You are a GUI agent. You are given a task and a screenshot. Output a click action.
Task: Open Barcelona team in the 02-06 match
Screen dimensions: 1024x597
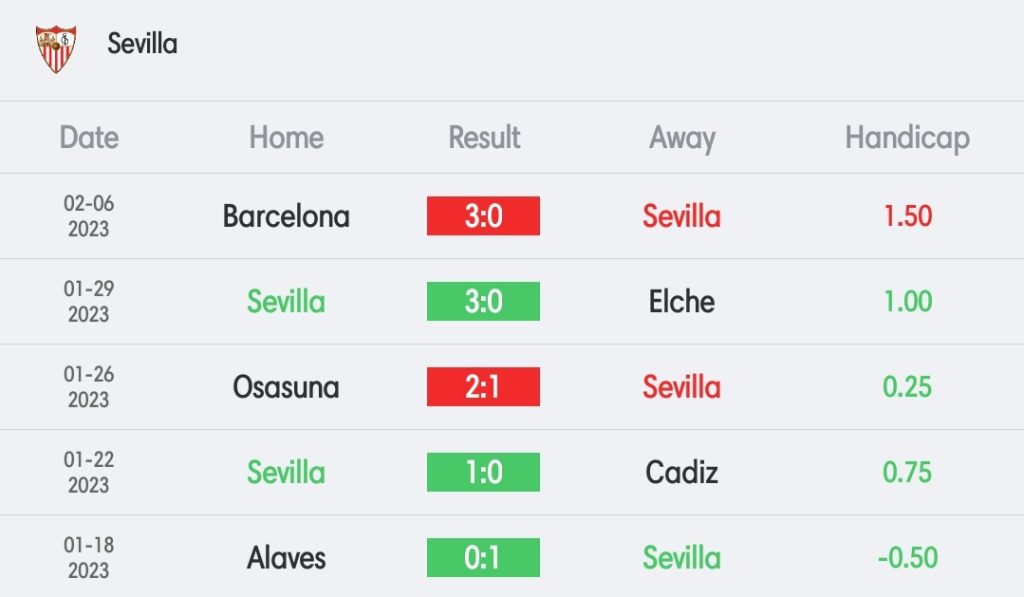pos(286,216)
